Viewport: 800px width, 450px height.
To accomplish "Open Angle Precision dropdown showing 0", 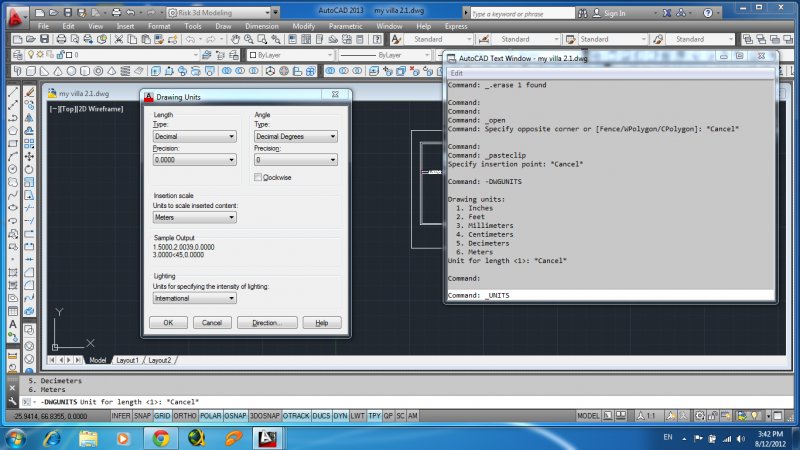I will [x=296, y=160].
